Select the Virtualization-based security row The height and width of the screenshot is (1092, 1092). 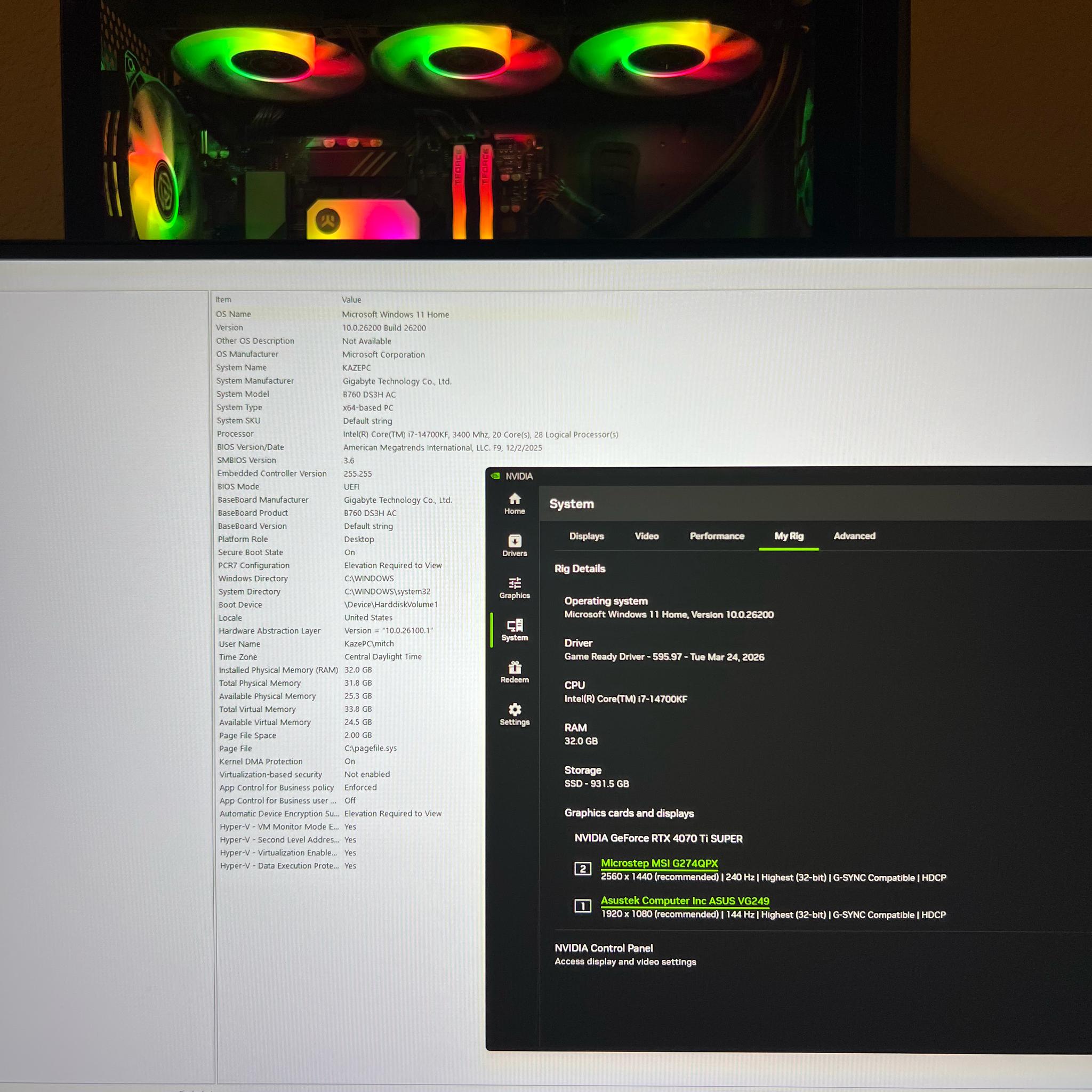click(305, 774)
